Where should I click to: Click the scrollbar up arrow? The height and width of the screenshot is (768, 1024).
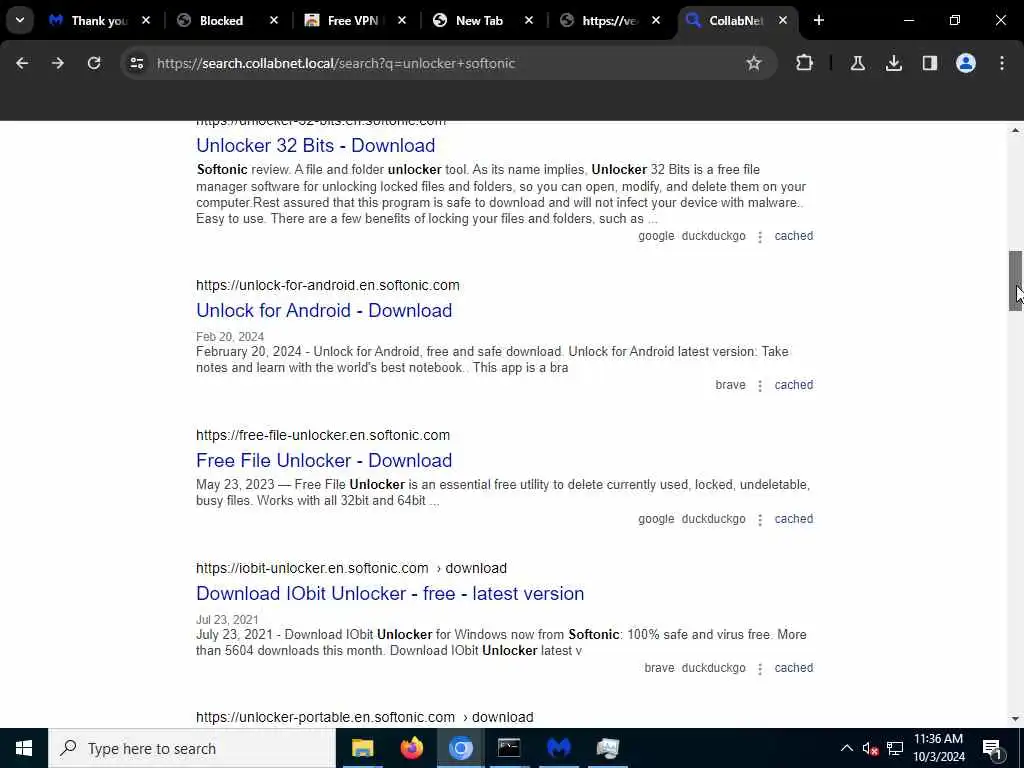[x=1015, y=130]
